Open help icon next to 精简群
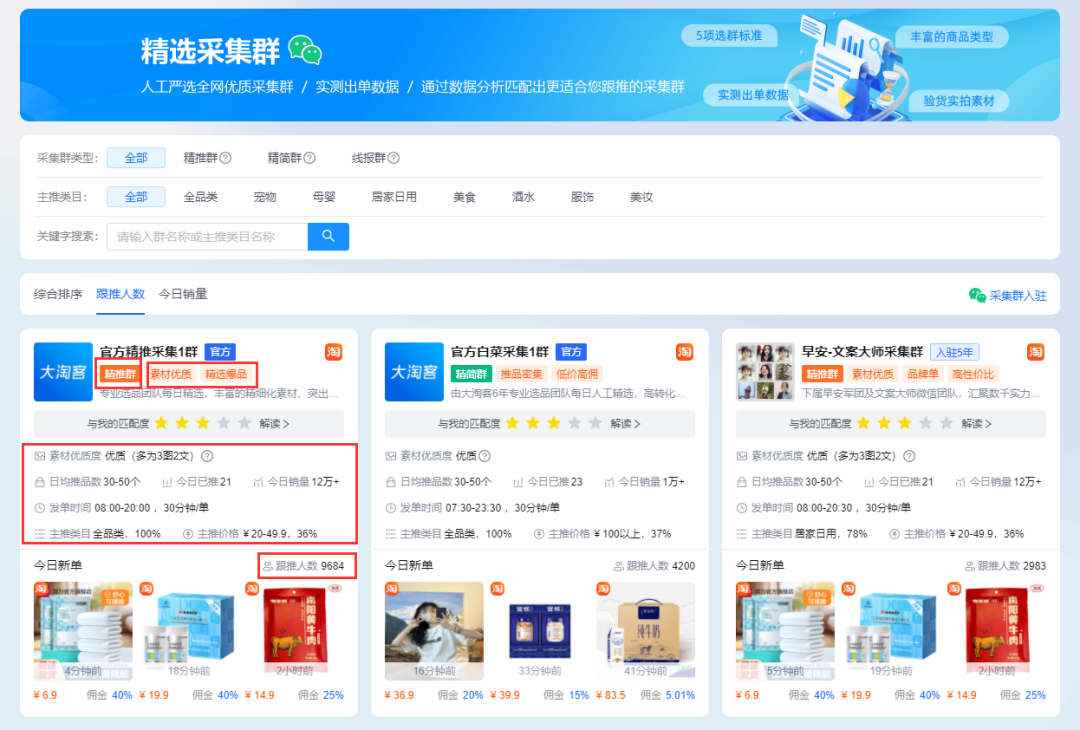Image resolution: width=1080 pixels, height=730 pixels. click(x=309, y=158)
